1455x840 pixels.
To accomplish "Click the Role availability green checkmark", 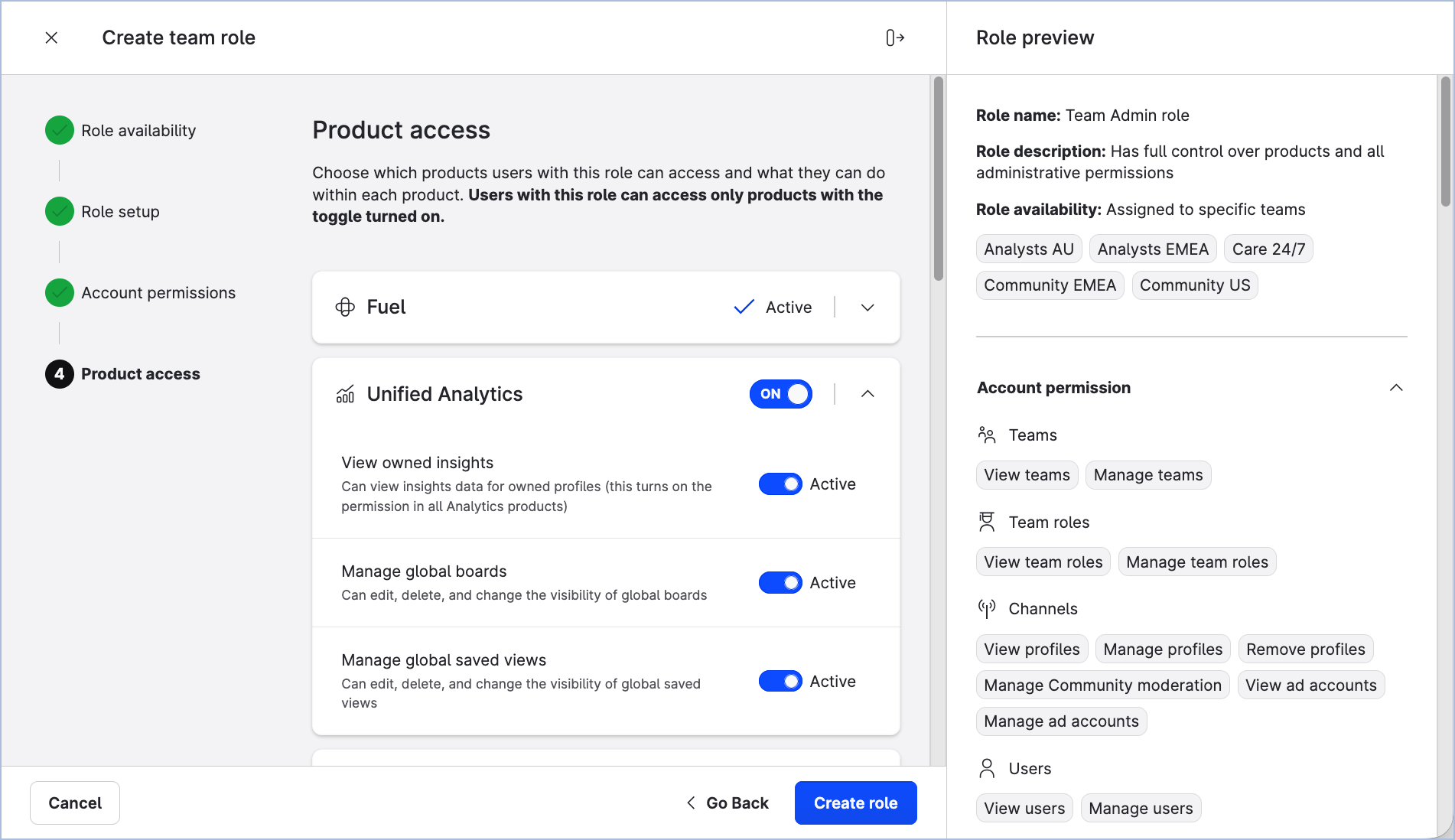I will pyautogui.click(x=60, y=131).
